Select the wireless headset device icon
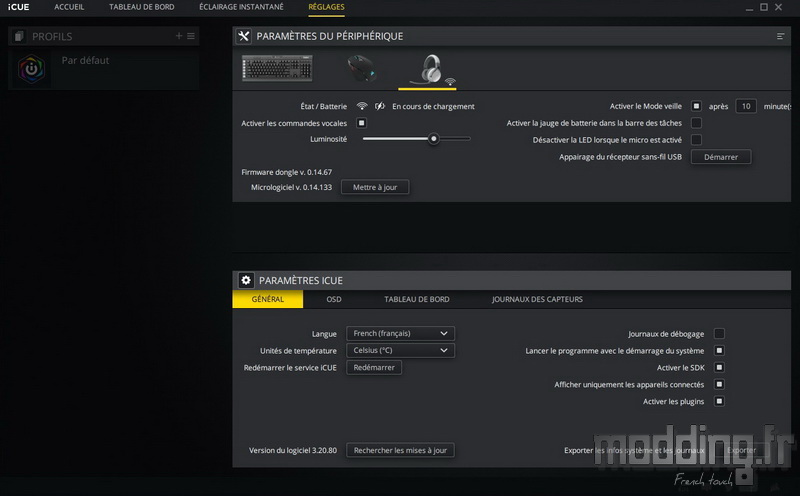This screenshot has height=496, width=800. tap(433, 69)
